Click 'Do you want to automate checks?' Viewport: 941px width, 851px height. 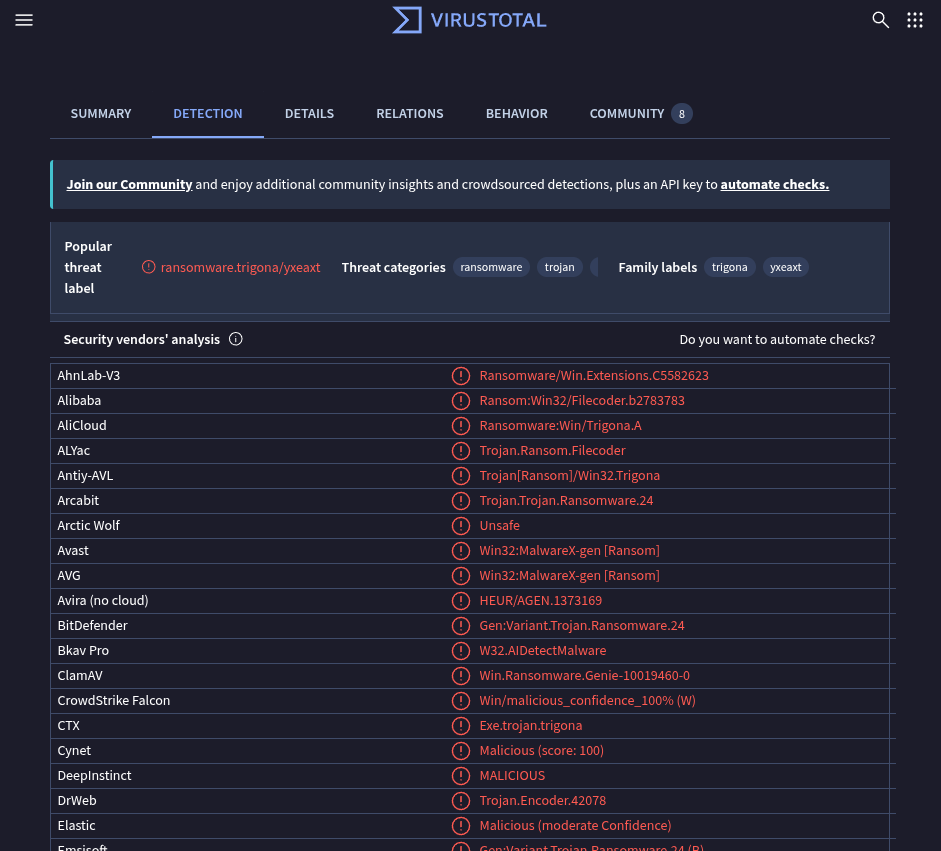pos(777,340)
